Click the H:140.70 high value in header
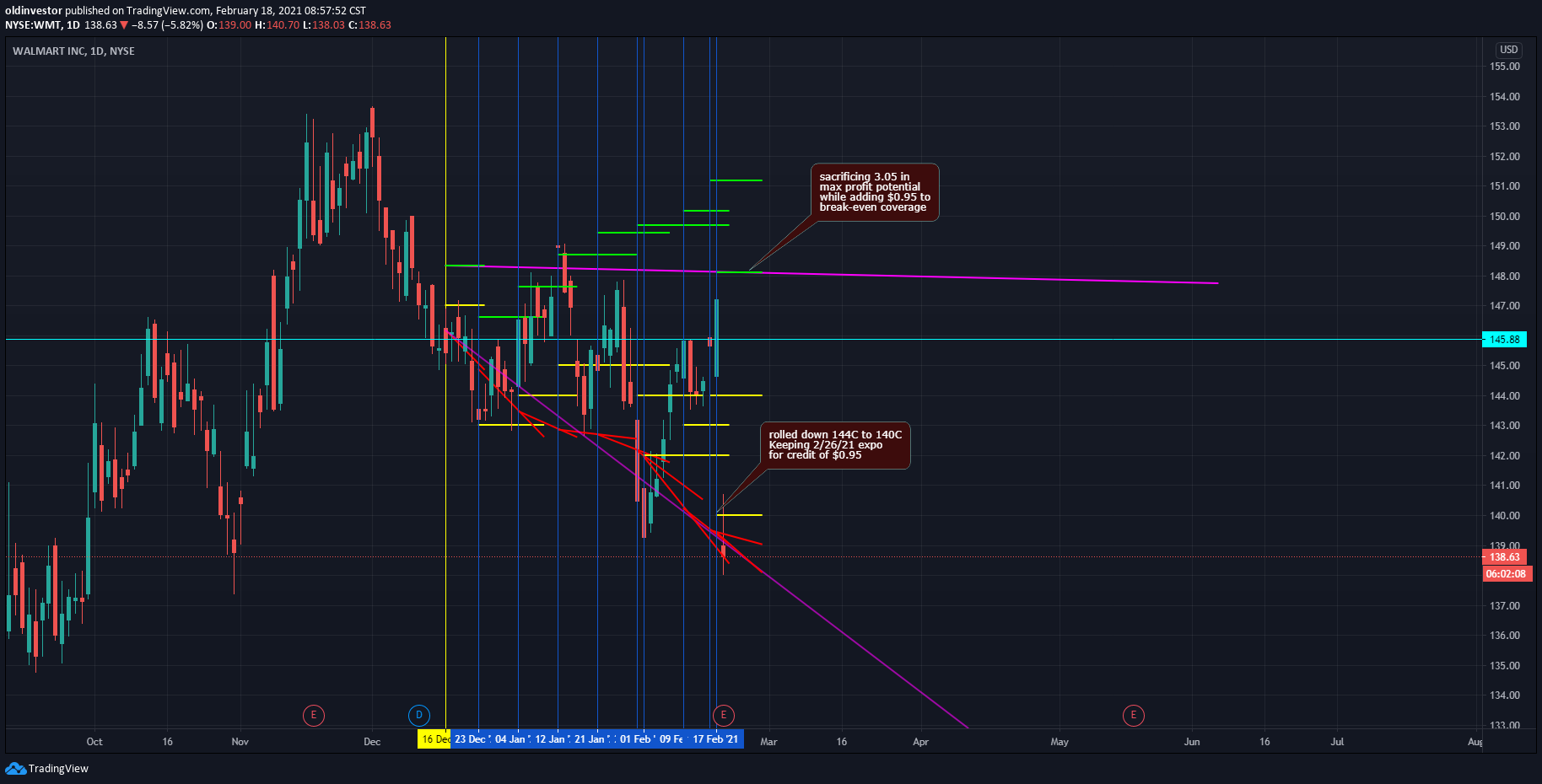Viewport: 1542px width, 784px height. 278,25
